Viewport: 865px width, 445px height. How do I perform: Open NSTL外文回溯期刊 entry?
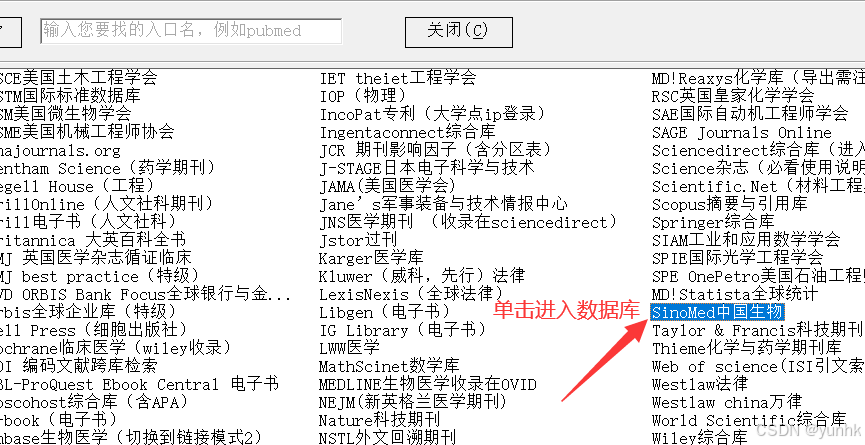coord(387,437)
